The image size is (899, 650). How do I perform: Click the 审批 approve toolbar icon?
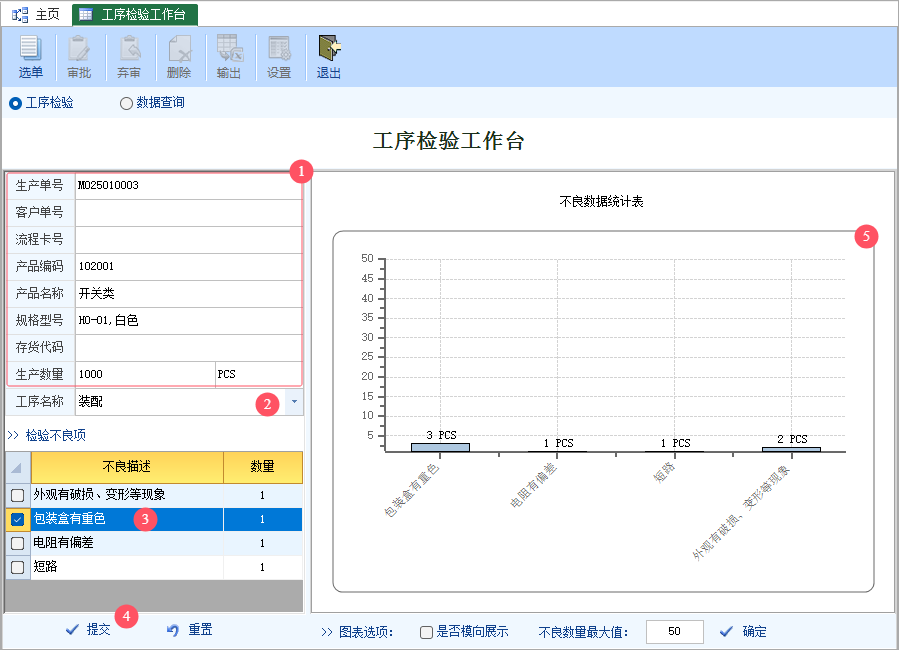(79, 49)
